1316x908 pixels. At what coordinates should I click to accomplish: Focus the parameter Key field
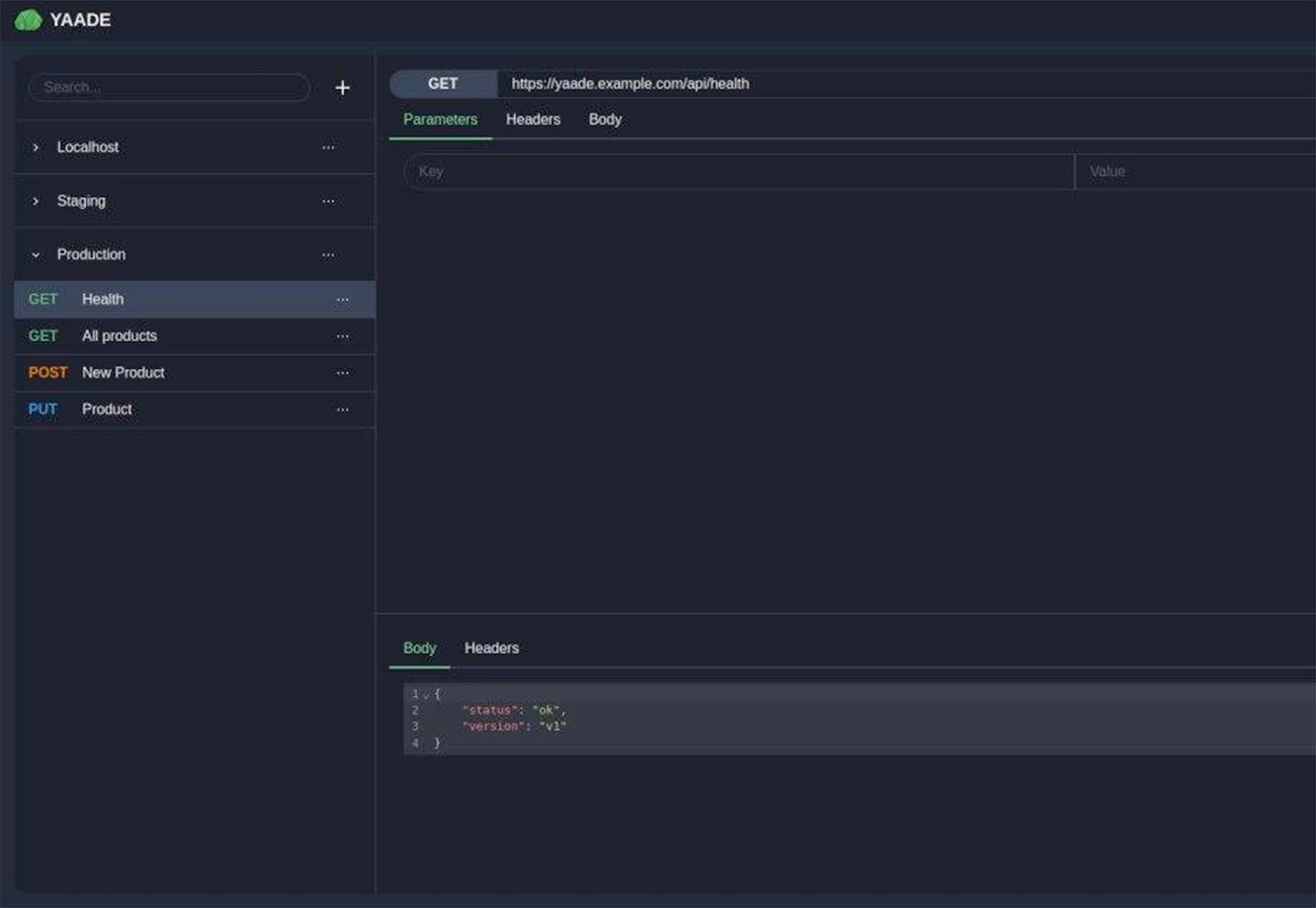click(739, 172)
